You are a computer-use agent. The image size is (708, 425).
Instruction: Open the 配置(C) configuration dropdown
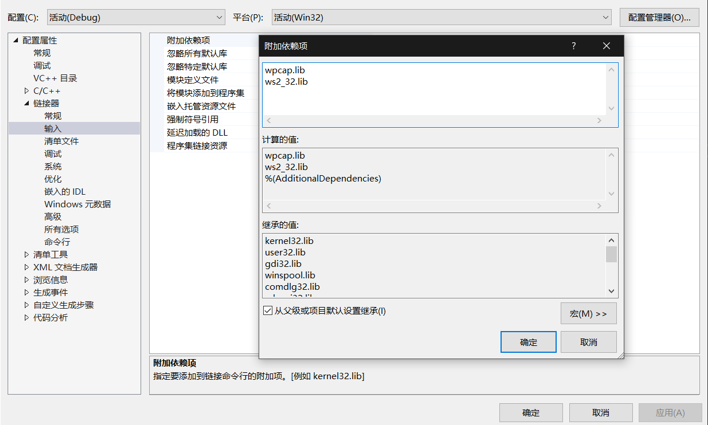pyautogui.click(x=135, y=18)
